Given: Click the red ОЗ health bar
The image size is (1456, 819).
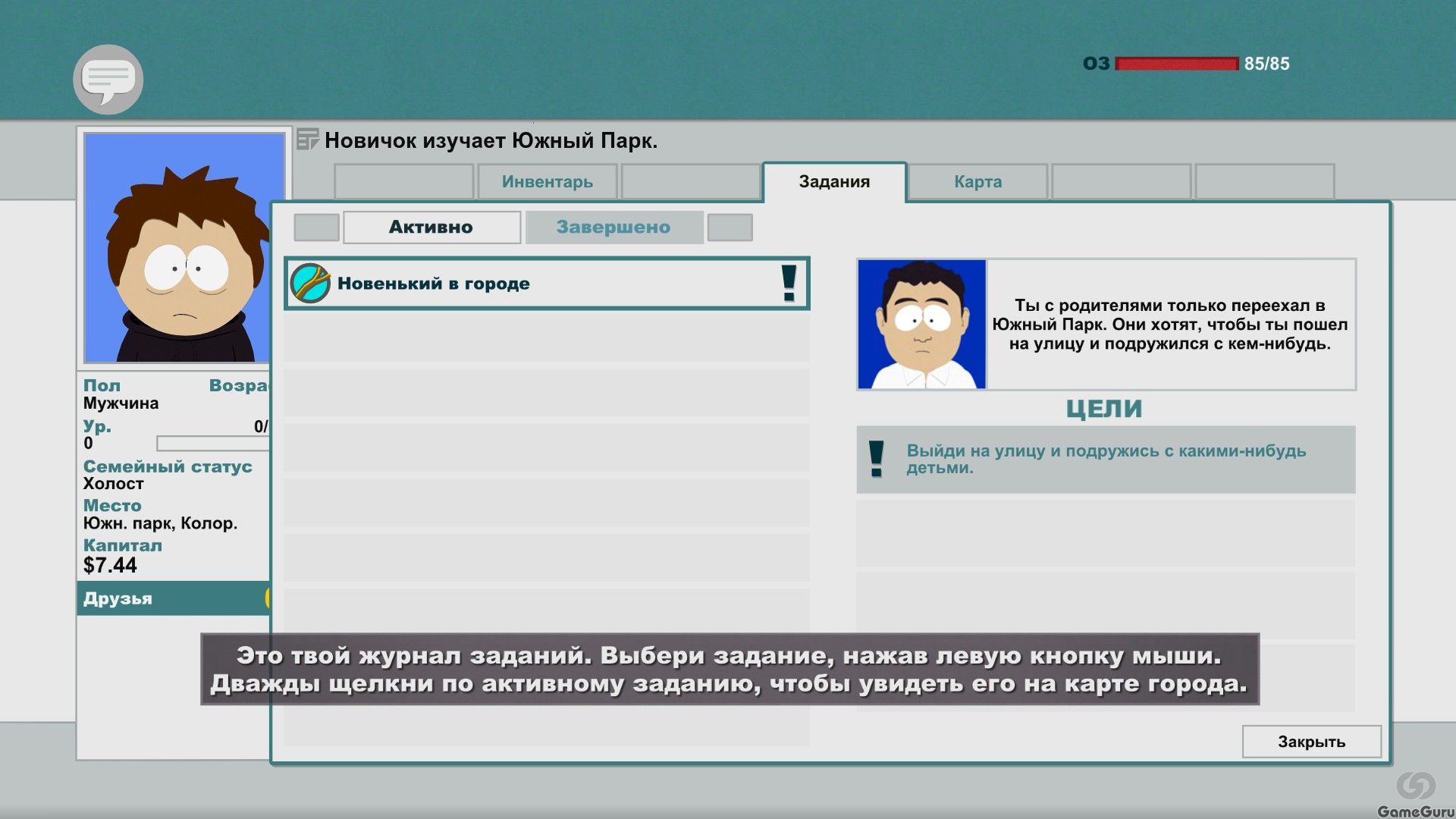Looking at the screenshot, I should tap(1176, 64).
